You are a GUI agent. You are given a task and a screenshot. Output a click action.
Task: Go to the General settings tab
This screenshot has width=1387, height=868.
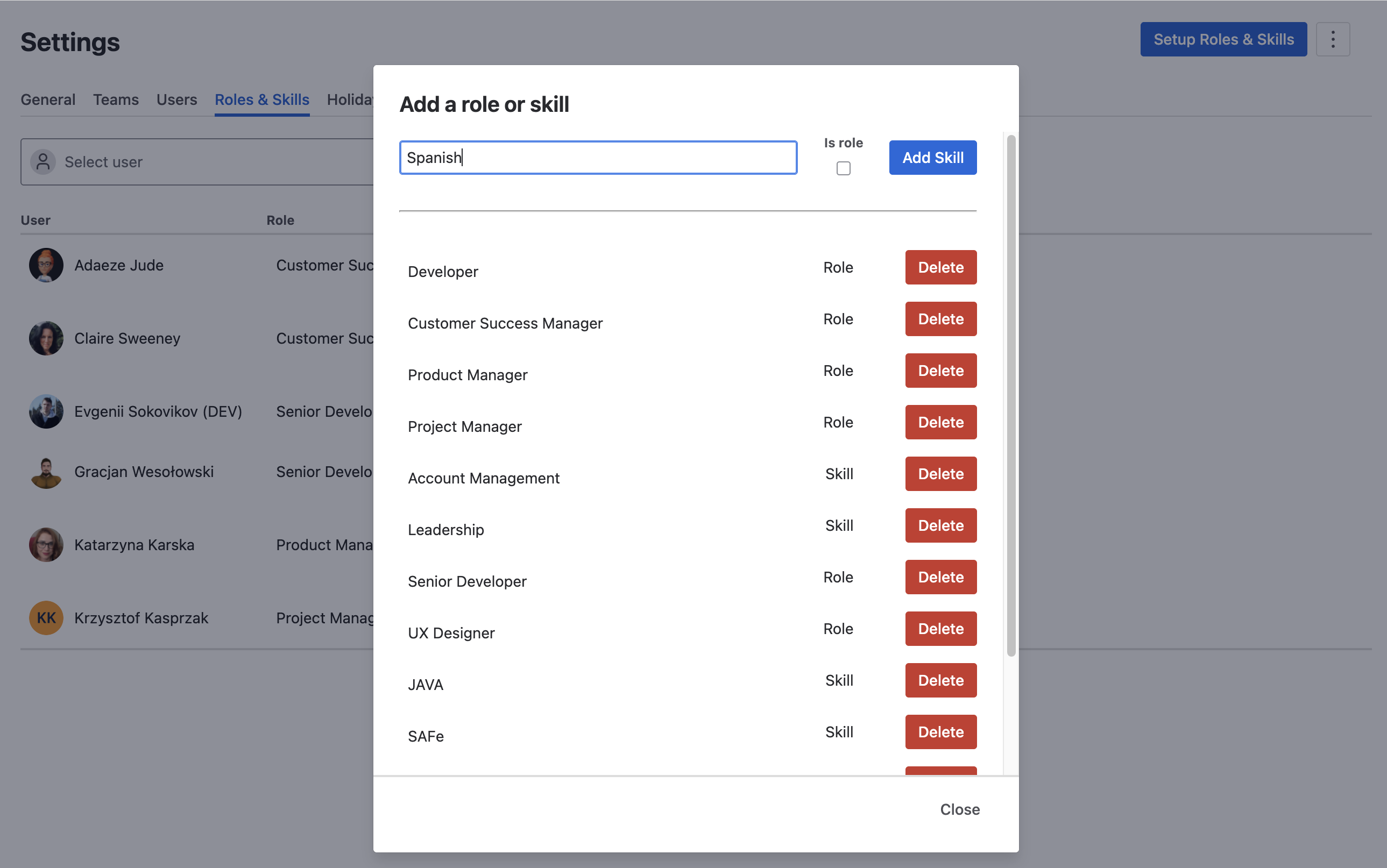tap(48, 99)
